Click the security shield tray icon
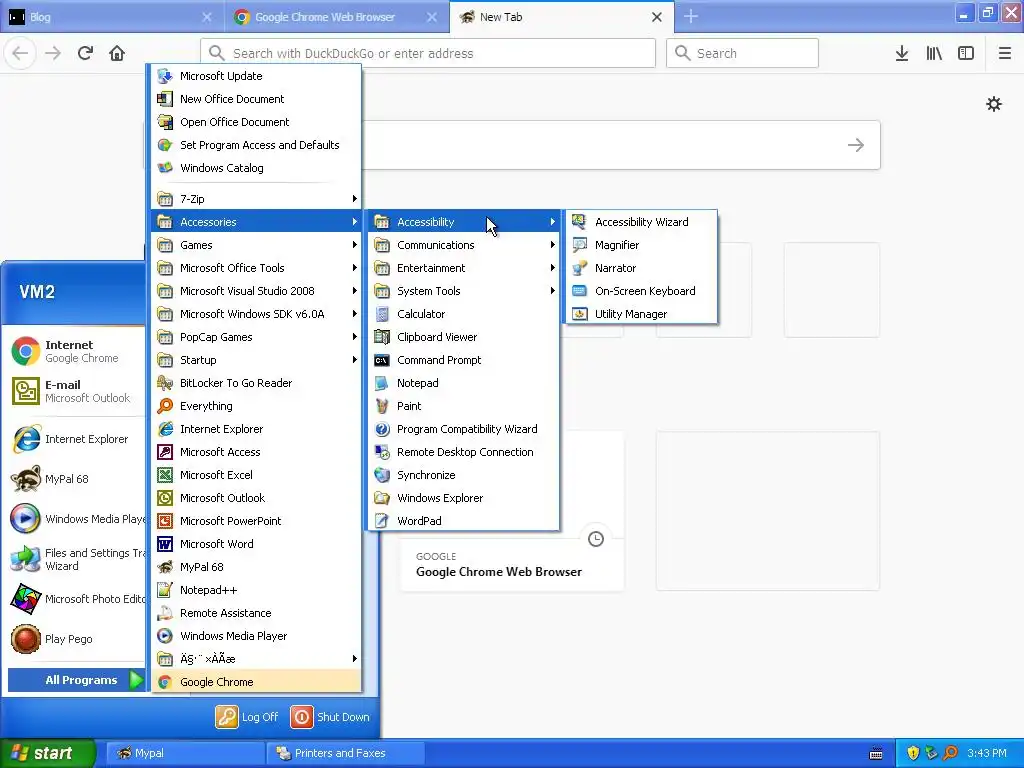Screen dimensions: 1024x768 pyautogui.click(x=913, y=753)
